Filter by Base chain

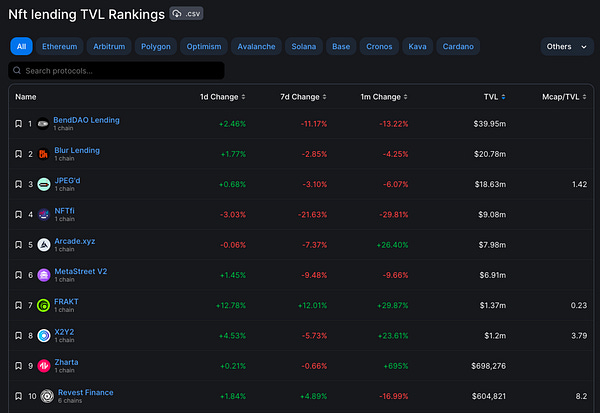pos(341,46)
